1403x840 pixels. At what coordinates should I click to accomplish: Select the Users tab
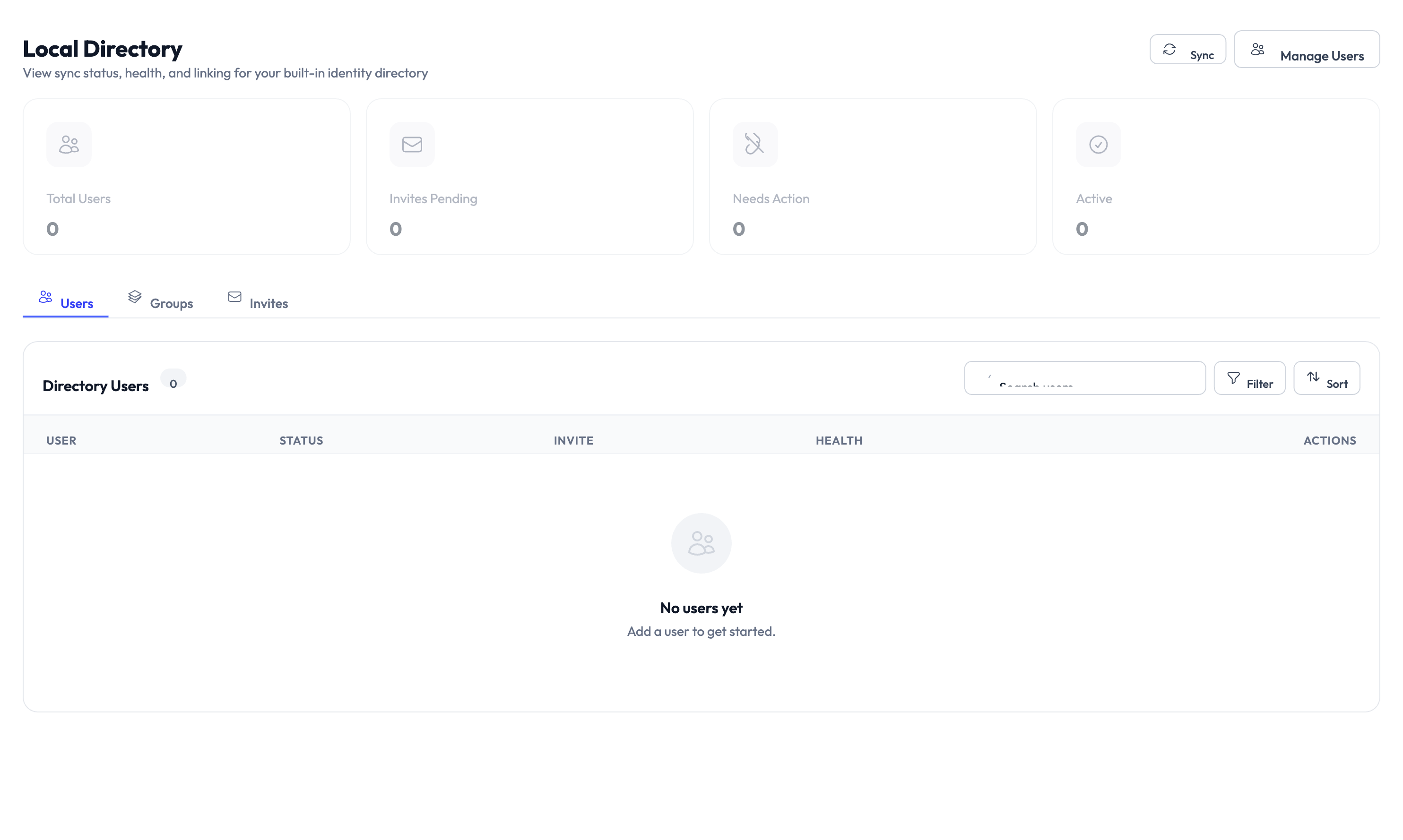(x=77, y=302)
